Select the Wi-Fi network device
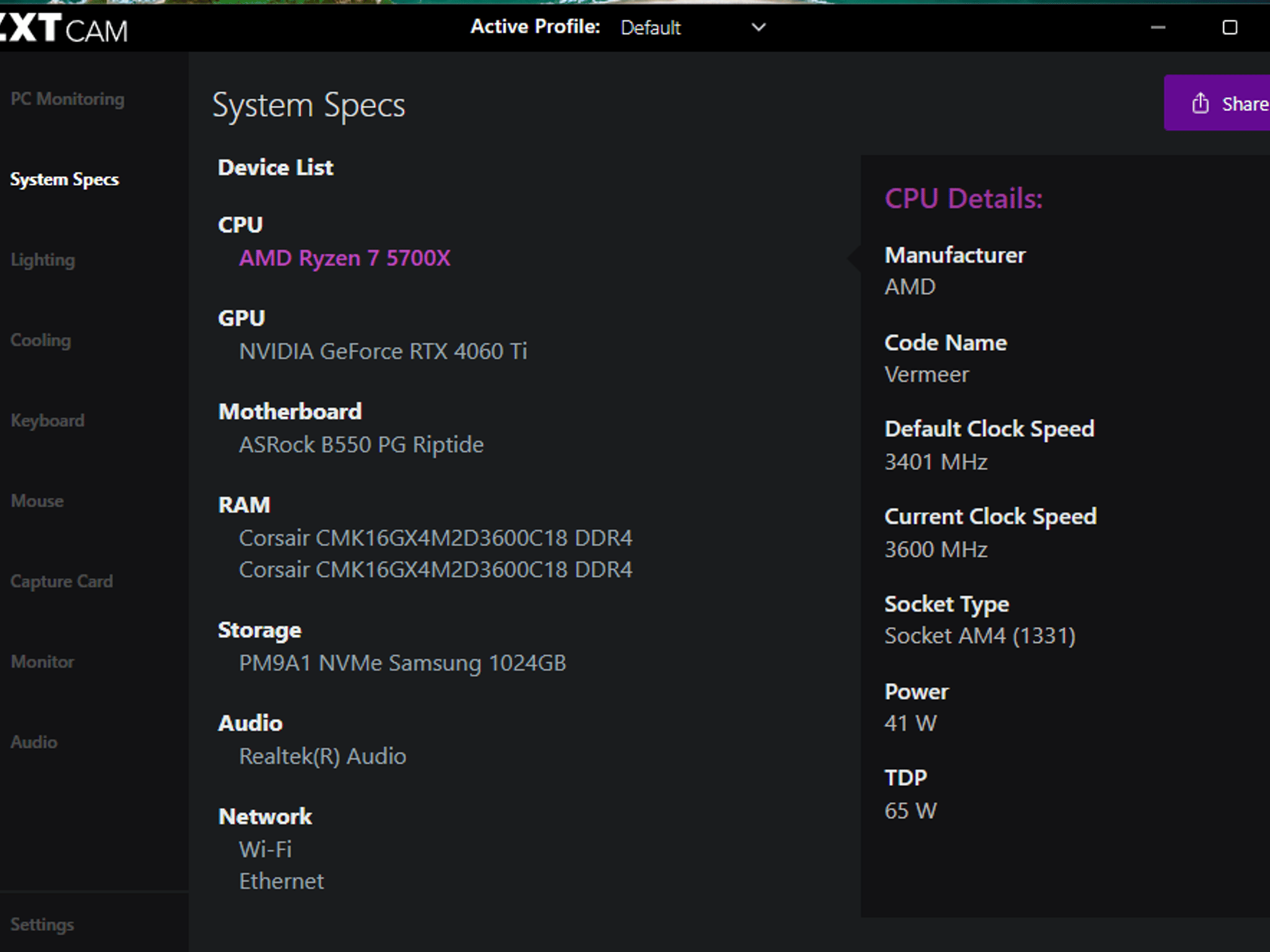The height and width of the screenshot is (952, 1270). tap(265, 850)
